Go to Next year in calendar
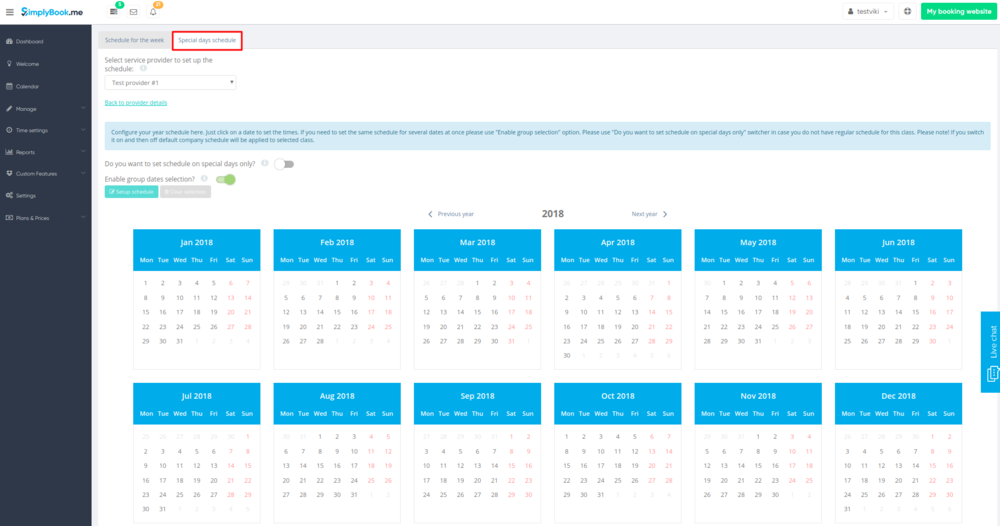Screen dimensions: 1000x526 click(x=649, y=214)
